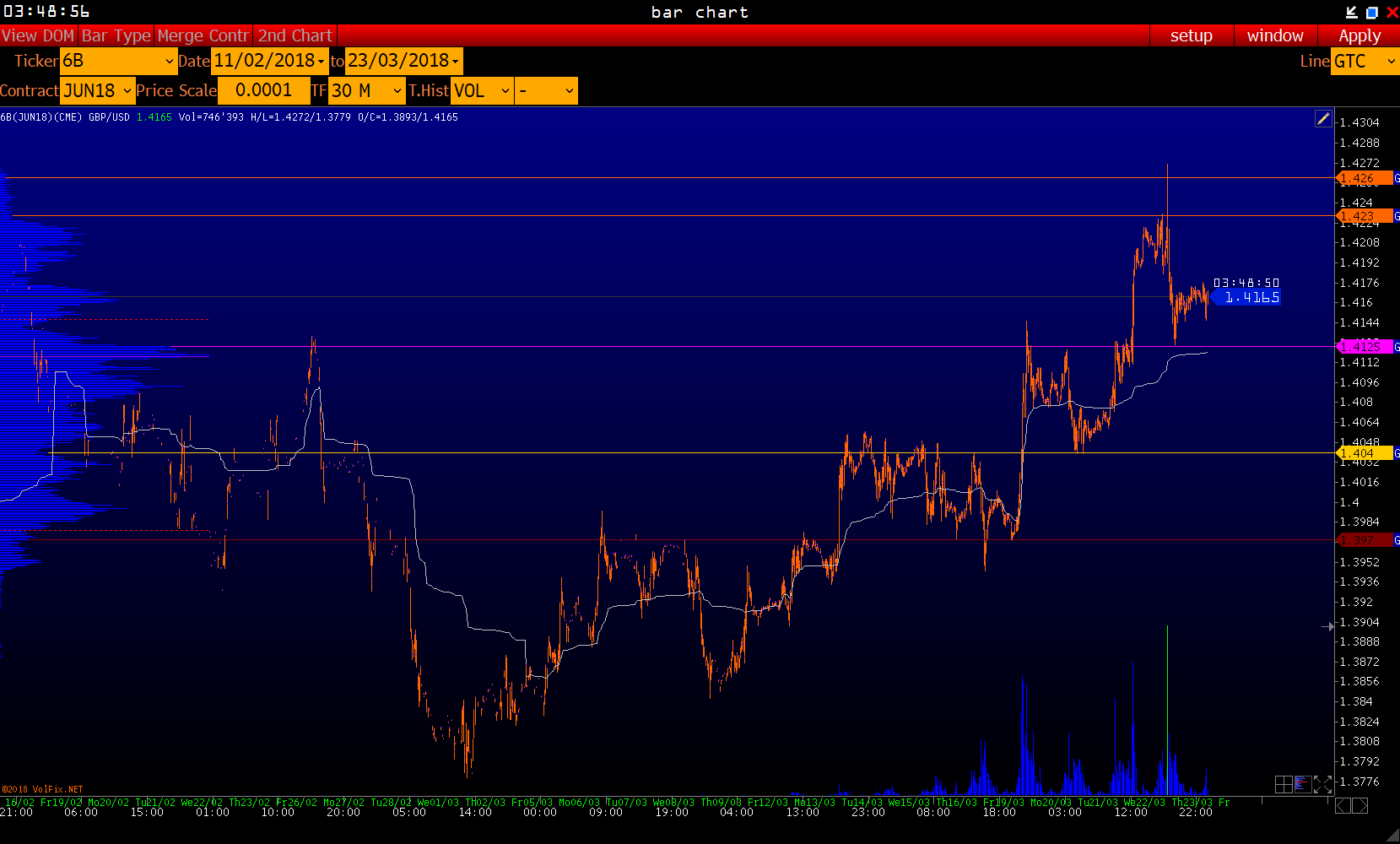Click the dock window arrow icon in title bar
The height and width of the screenshot is (844, 1400).
click(1351, 12)
